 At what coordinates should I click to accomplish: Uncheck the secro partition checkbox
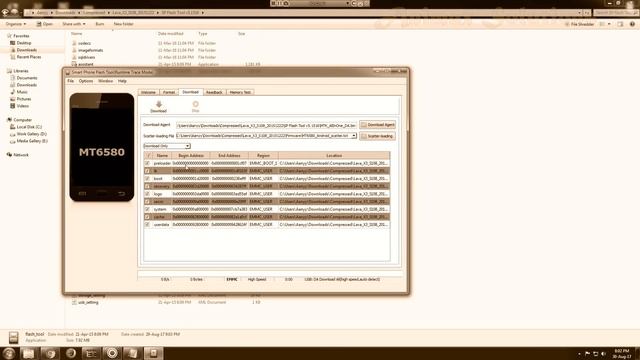[x=147, y=202]
